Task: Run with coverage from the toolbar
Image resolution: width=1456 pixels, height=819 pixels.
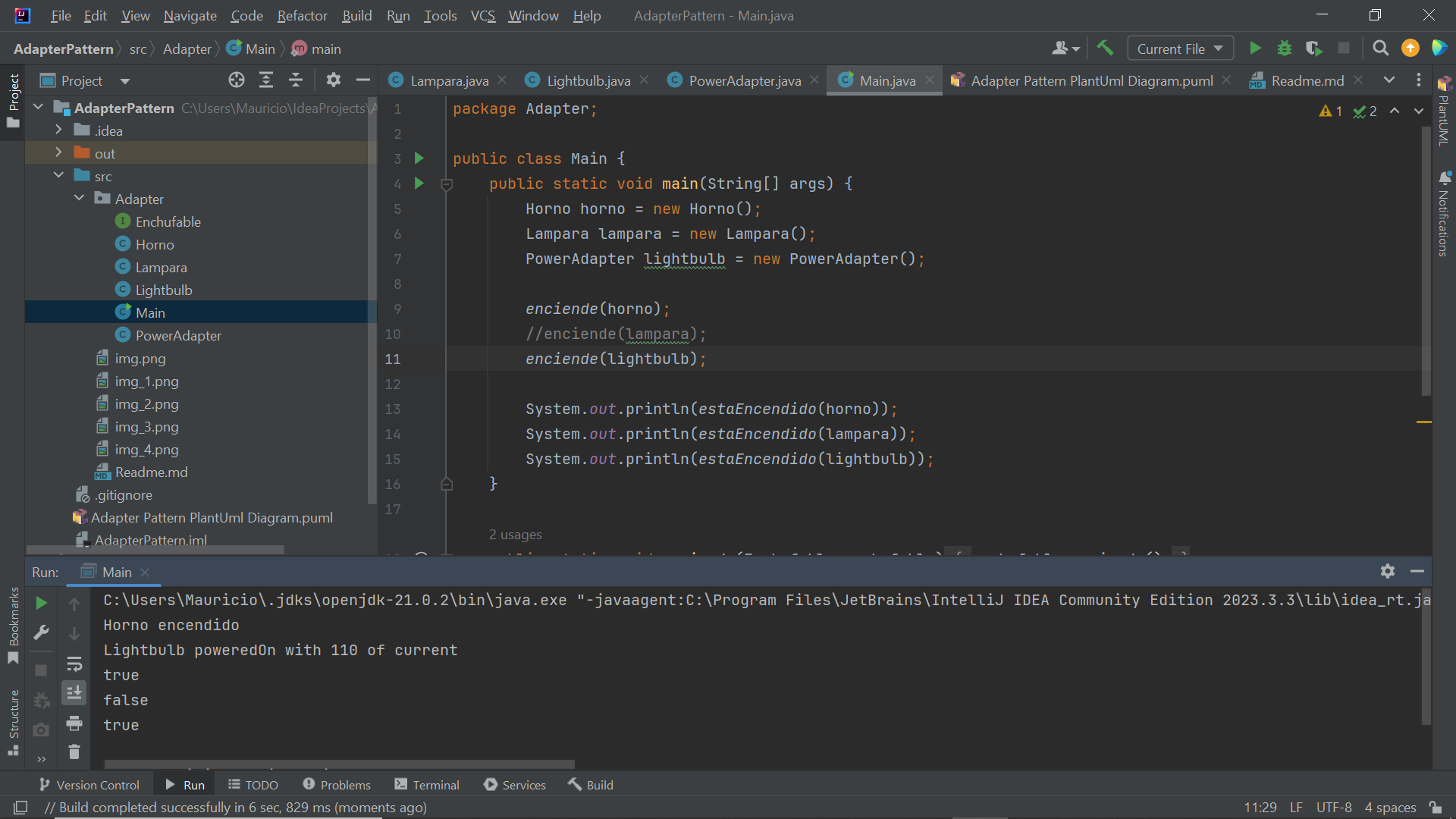Action: pos(1314,49)
